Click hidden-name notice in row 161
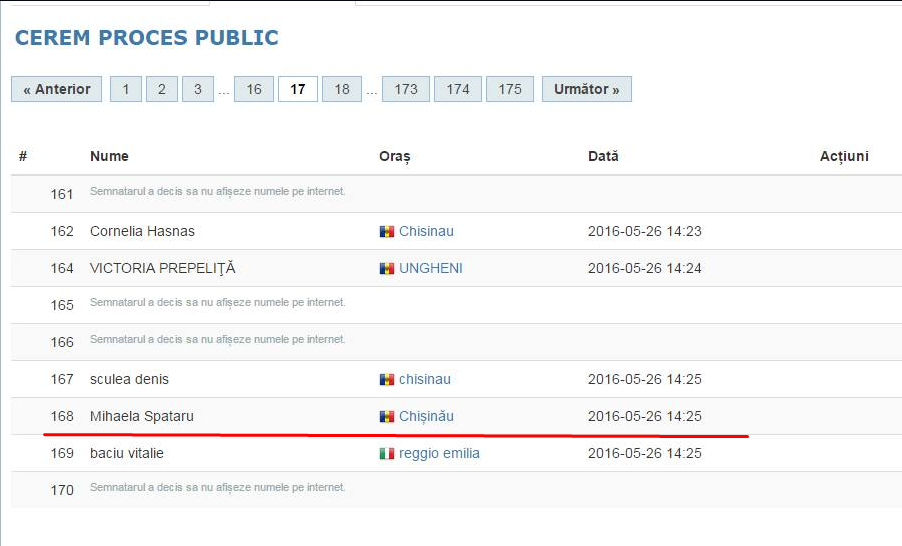Viewport: 902px width, 546px height. 217,192
